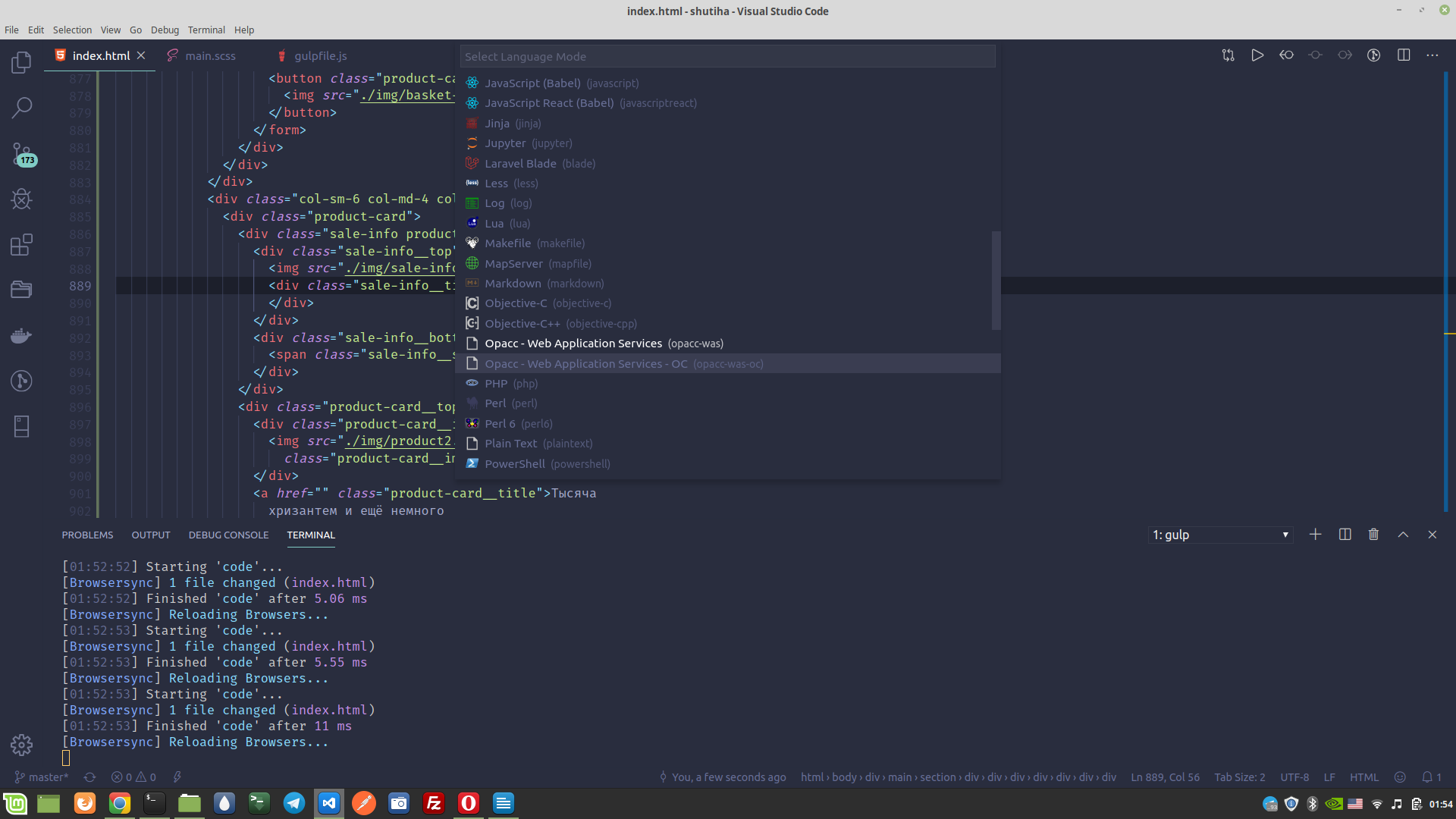Switch to the DEBUG CONSOLE panel tab
This screenshot has width=1456, height=819.
(228, 535)
